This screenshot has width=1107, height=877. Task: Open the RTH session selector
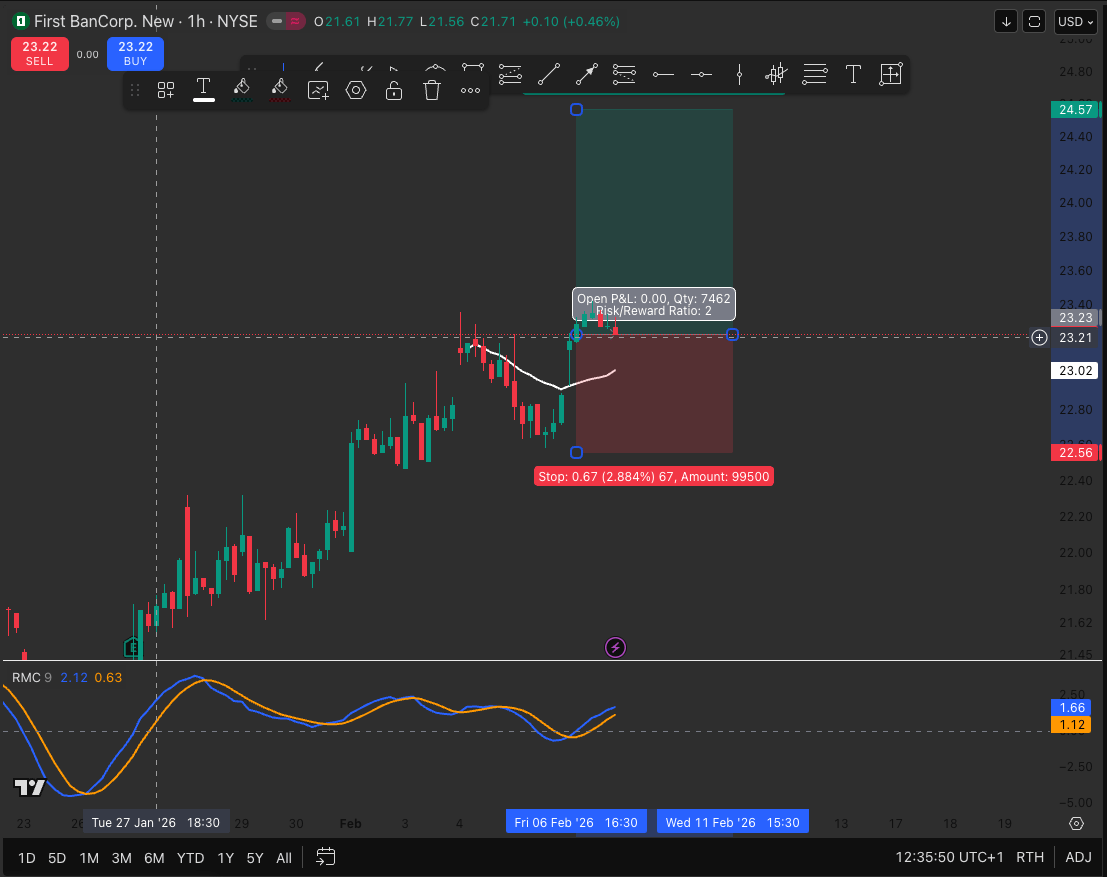[x=1029, y=857]
